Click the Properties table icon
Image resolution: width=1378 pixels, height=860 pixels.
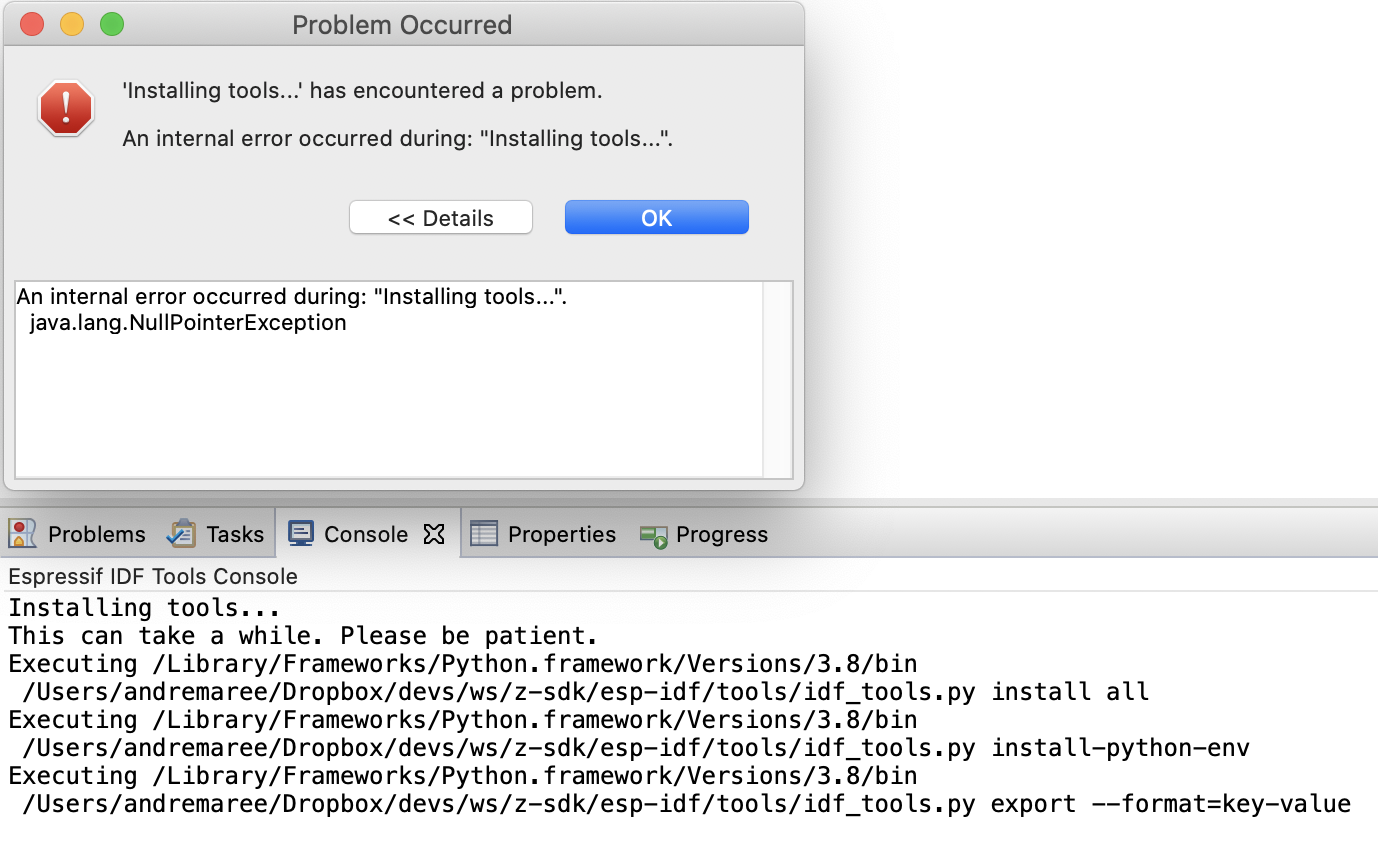pos(483,533)
